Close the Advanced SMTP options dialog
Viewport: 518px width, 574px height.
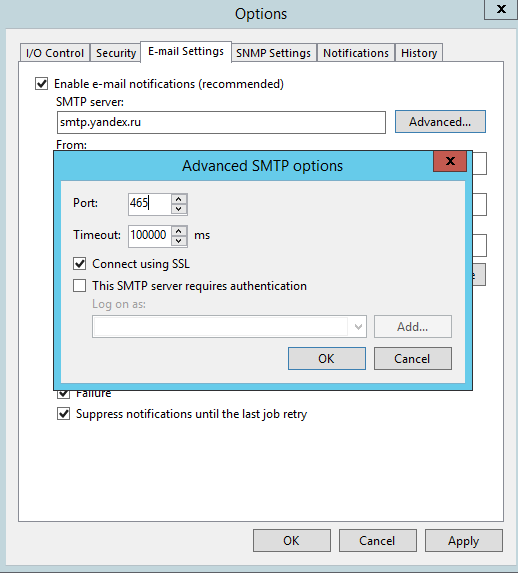(x=450, y=161)
